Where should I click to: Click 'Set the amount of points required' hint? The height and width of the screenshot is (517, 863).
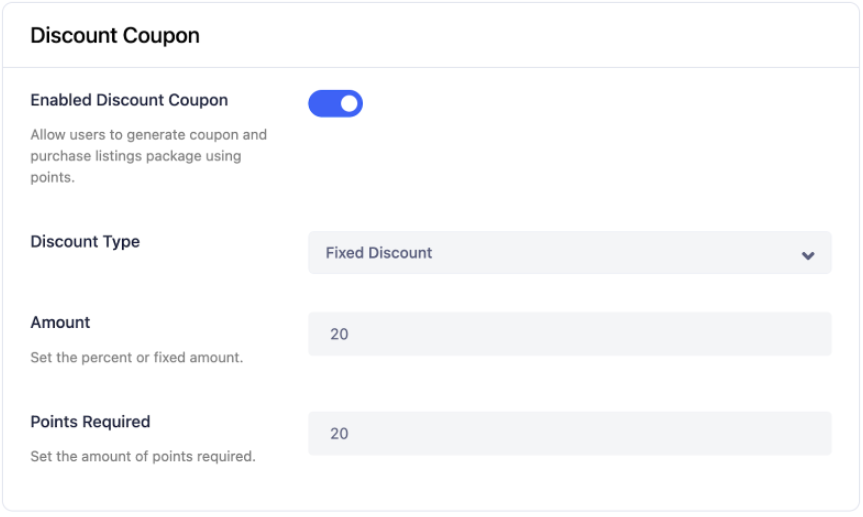(143, 457)
